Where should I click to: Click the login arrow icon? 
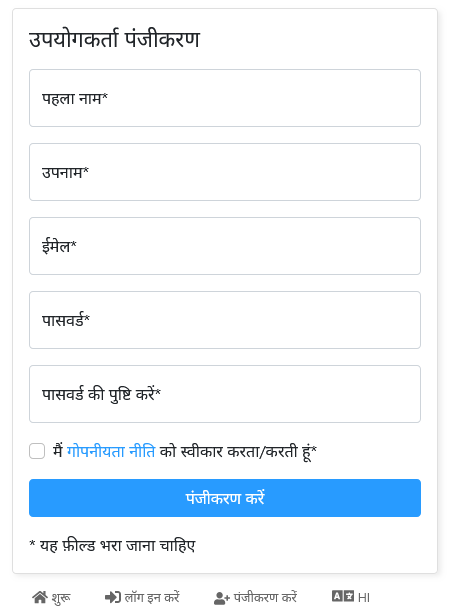pyautogui.click(x=113, y=597)
